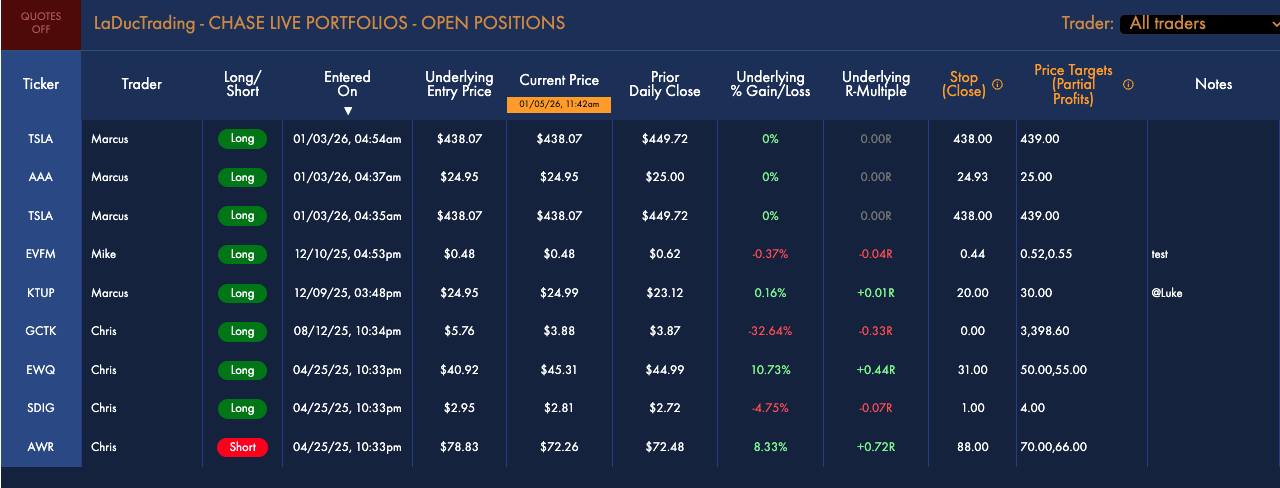Toggle the QUOTES OFF switch
Viewport: 1280px width, 488px height.
41,23
